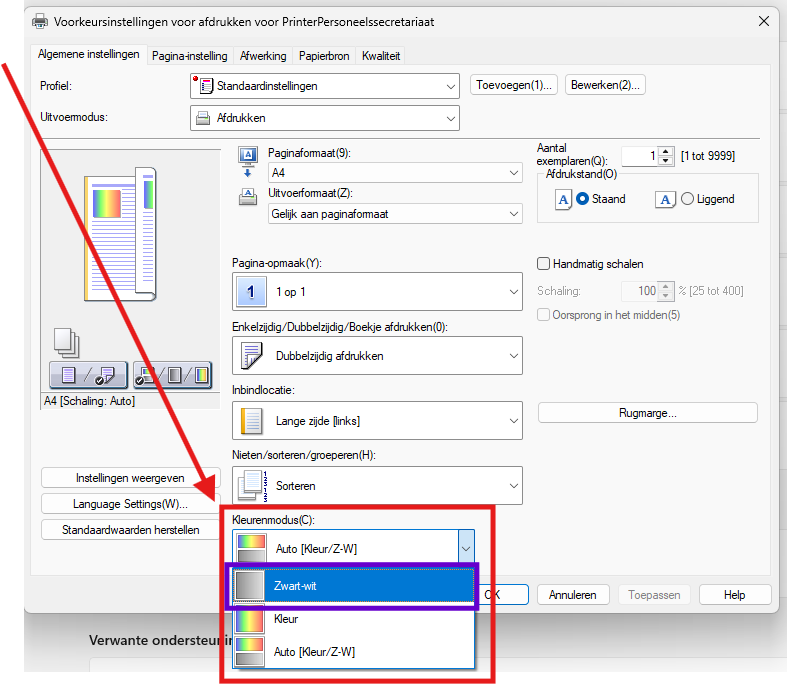Viewport: 787px width, 684px height.
Task: Choose Zwart-wit from the Kleurenmodus list
Action: (x=353, y=586)
